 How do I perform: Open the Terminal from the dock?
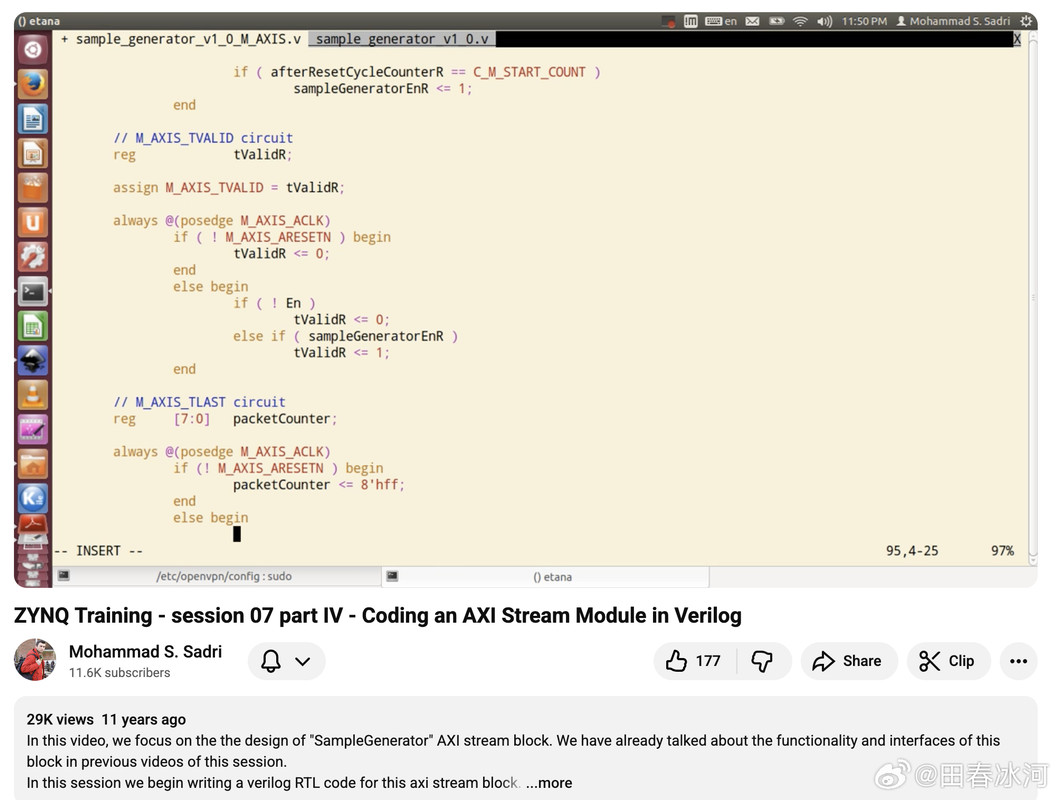pos(32,292)
